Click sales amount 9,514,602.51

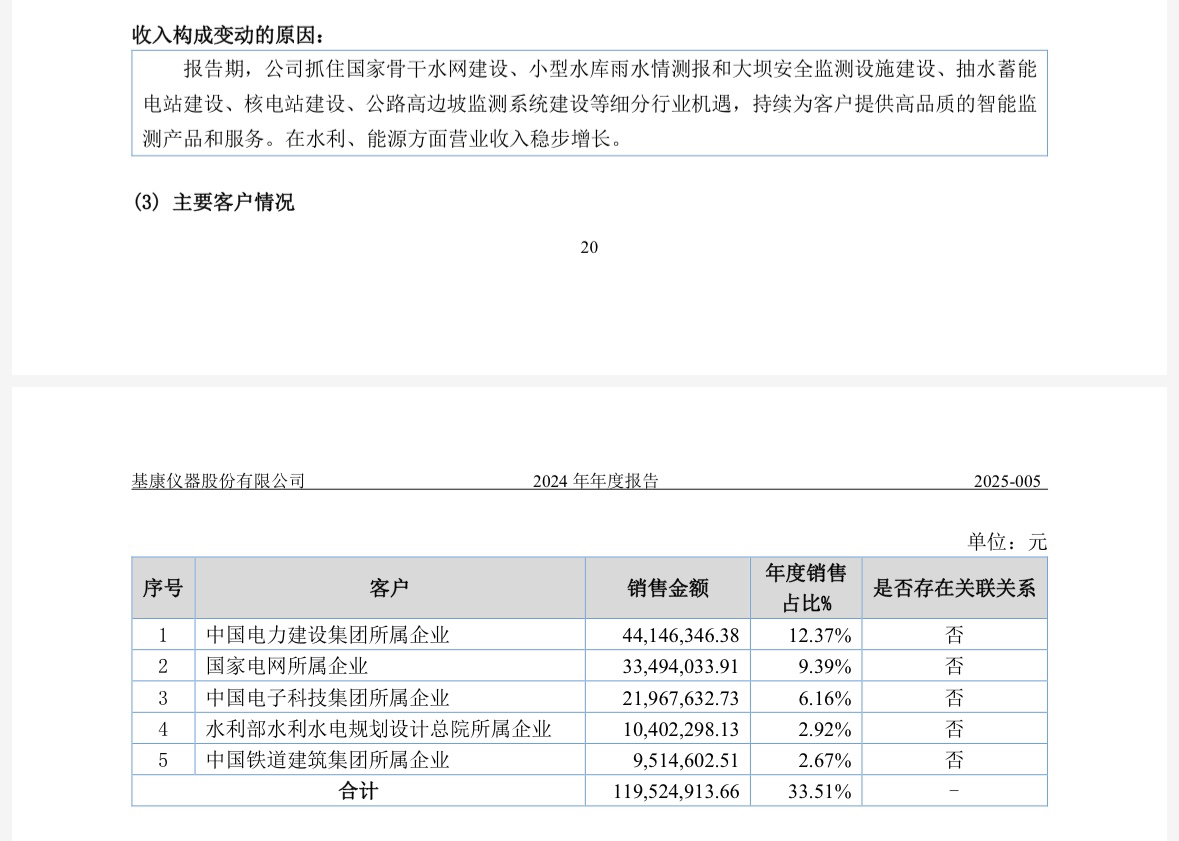[686, 761]
